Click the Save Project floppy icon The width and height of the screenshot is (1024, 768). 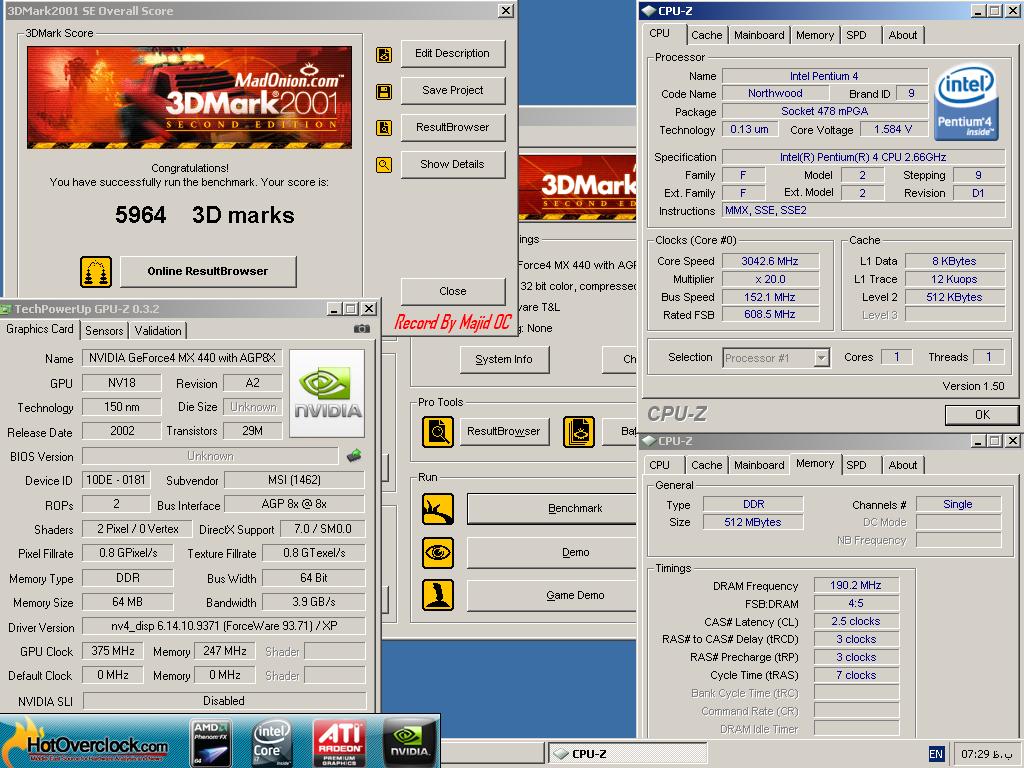[x=384, y=91]
